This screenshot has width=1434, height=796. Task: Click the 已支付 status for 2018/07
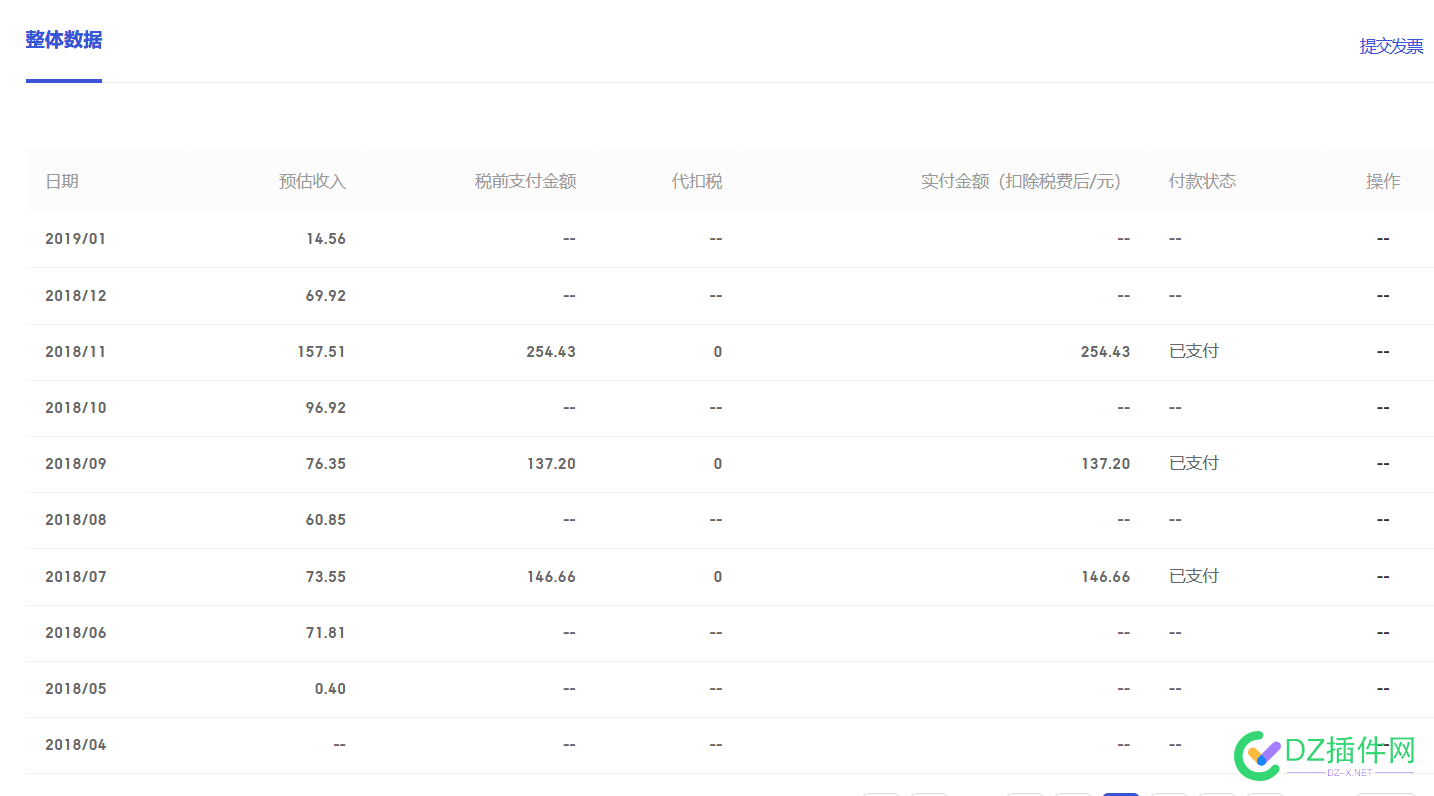tap(1194, 576)
